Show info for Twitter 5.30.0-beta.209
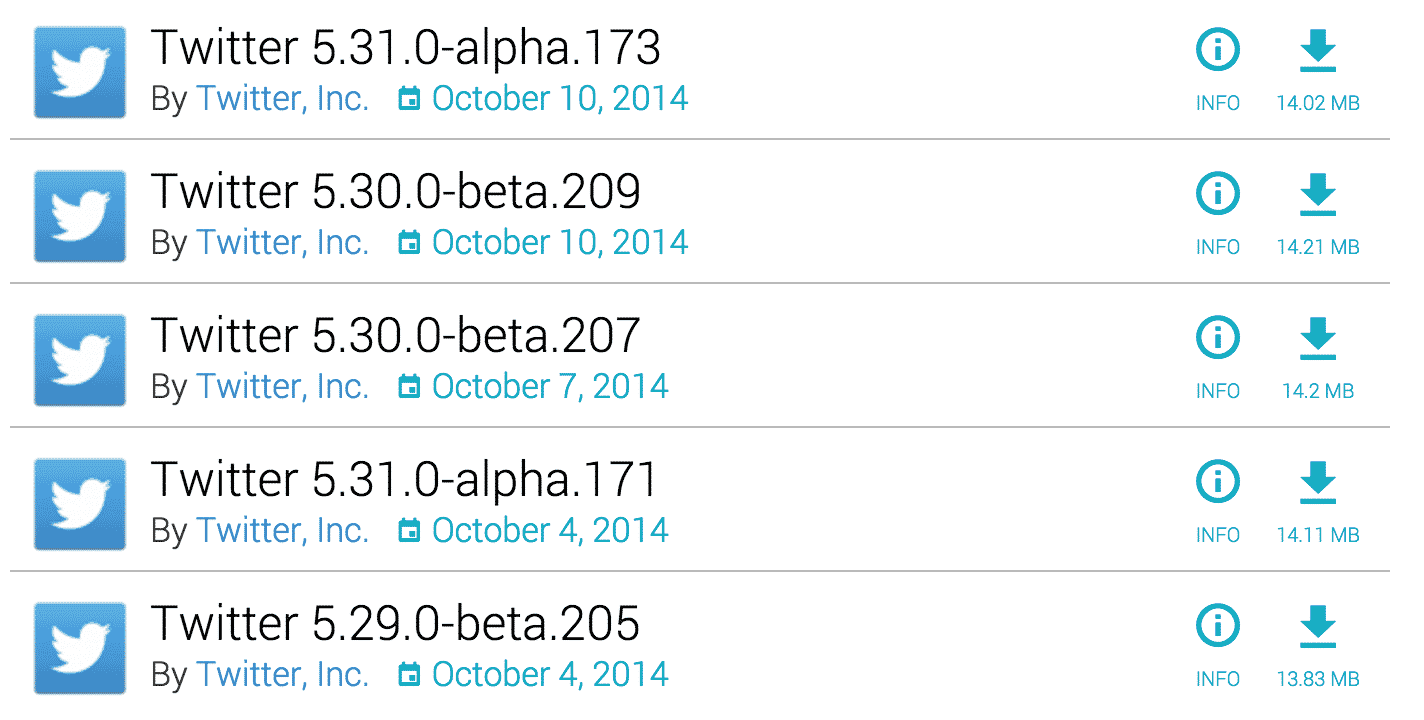This screenshot has height=720, width=1424. (x=1217, y=212)
